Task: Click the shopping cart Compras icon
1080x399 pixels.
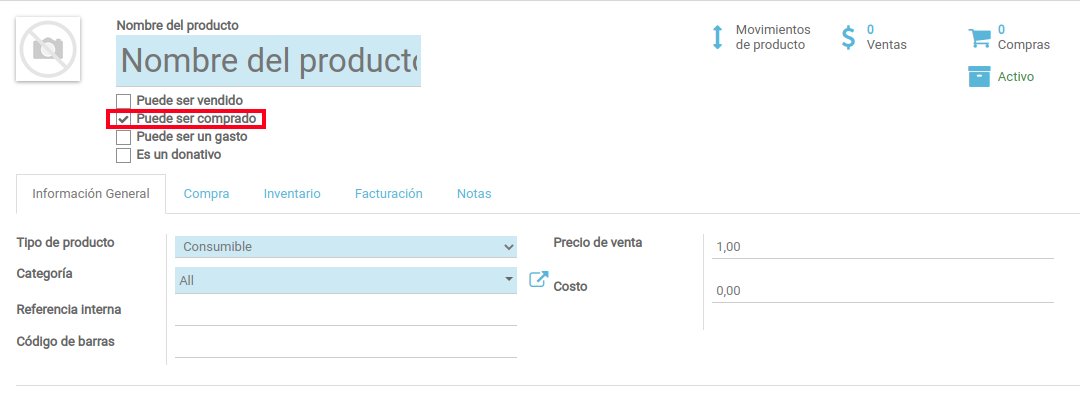Action: (x=979, y=37)
